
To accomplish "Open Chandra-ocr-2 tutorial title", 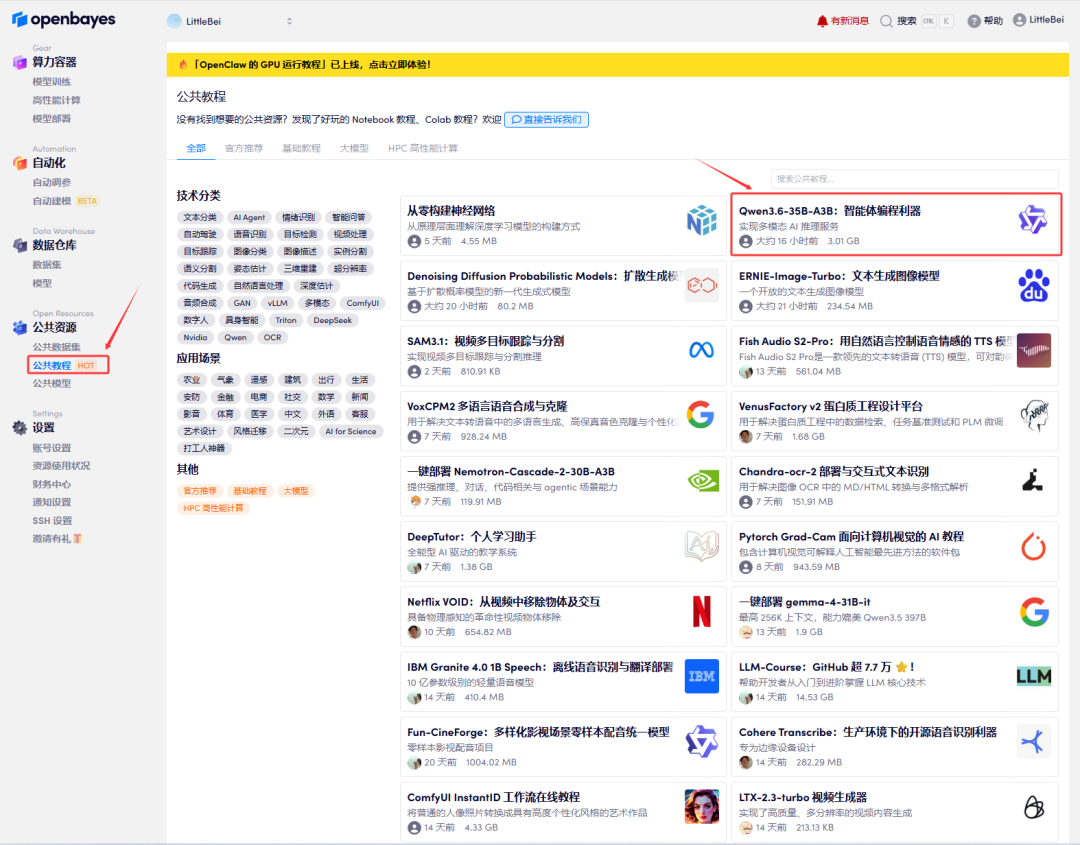I will 834,472.
